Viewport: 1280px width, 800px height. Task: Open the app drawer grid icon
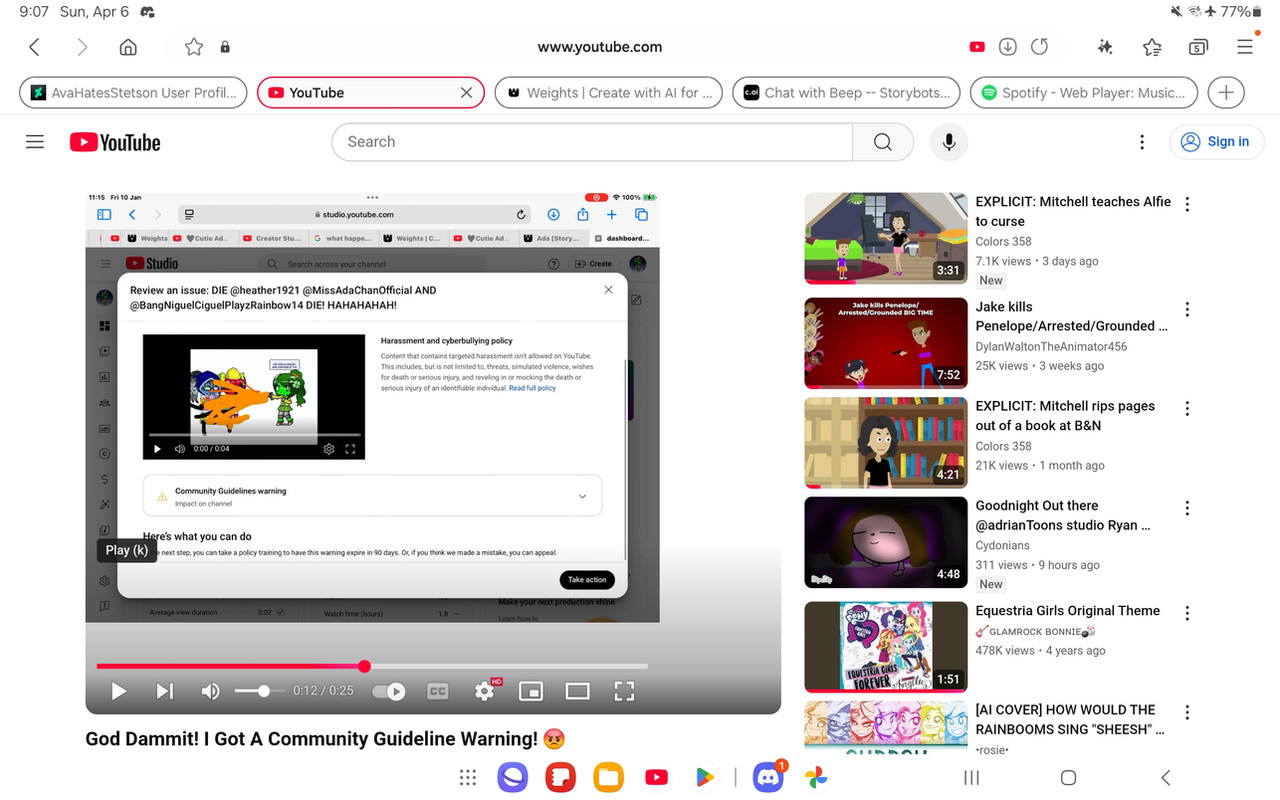(x=467, y=777)
